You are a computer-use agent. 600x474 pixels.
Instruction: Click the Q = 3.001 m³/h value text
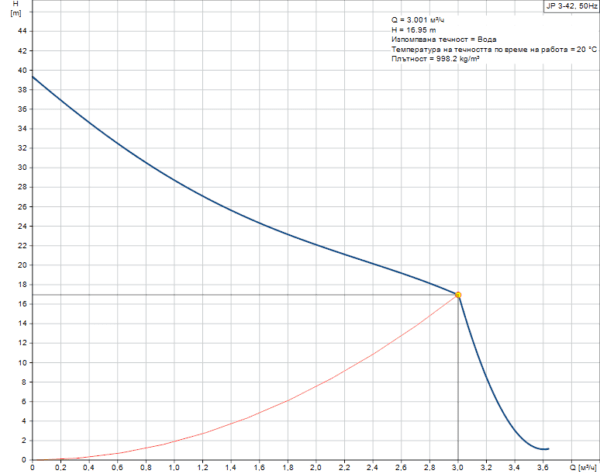[420, 20]
